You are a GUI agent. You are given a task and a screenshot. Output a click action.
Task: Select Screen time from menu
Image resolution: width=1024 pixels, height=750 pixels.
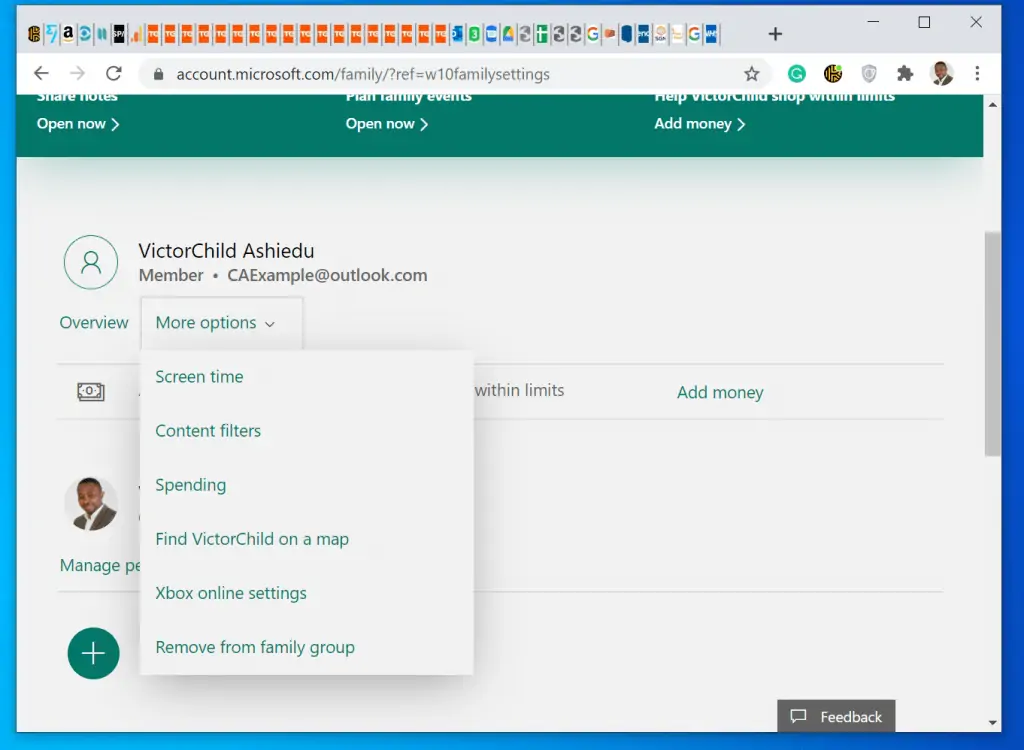[199, 377]
